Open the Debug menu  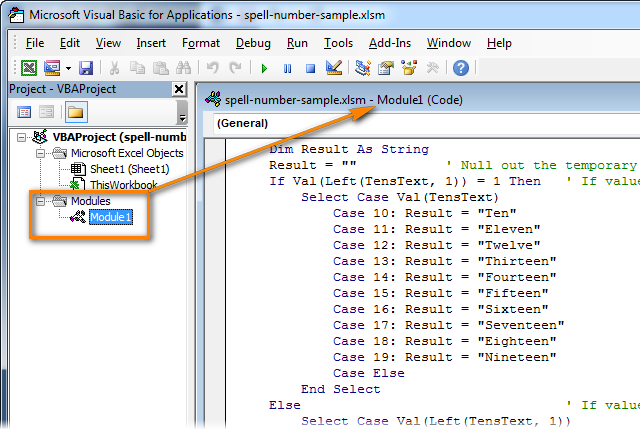pyautogui.click(x=253, y=43)
